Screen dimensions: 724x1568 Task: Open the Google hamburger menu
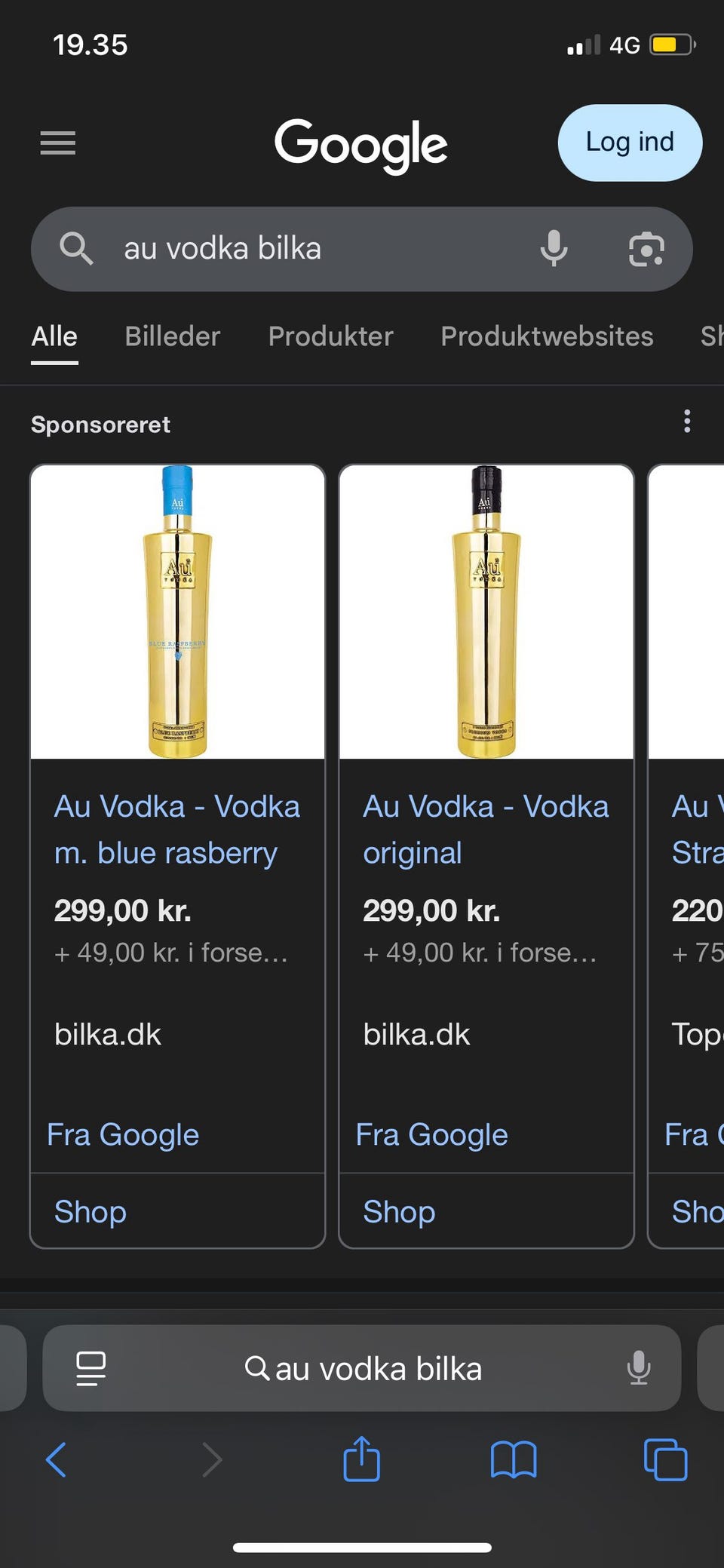(58, 143)
